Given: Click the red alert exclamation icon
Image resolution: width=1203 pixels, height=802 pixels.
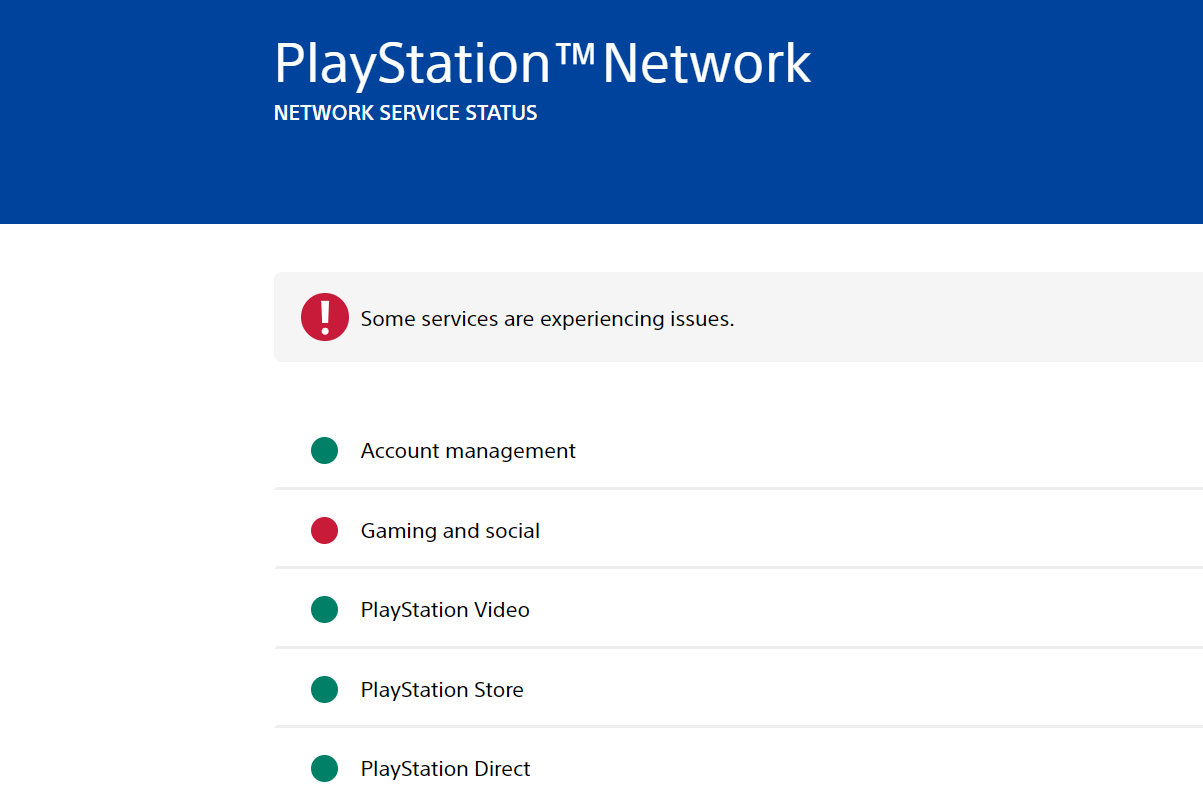Looking at the screenshot, I should 324,316.
